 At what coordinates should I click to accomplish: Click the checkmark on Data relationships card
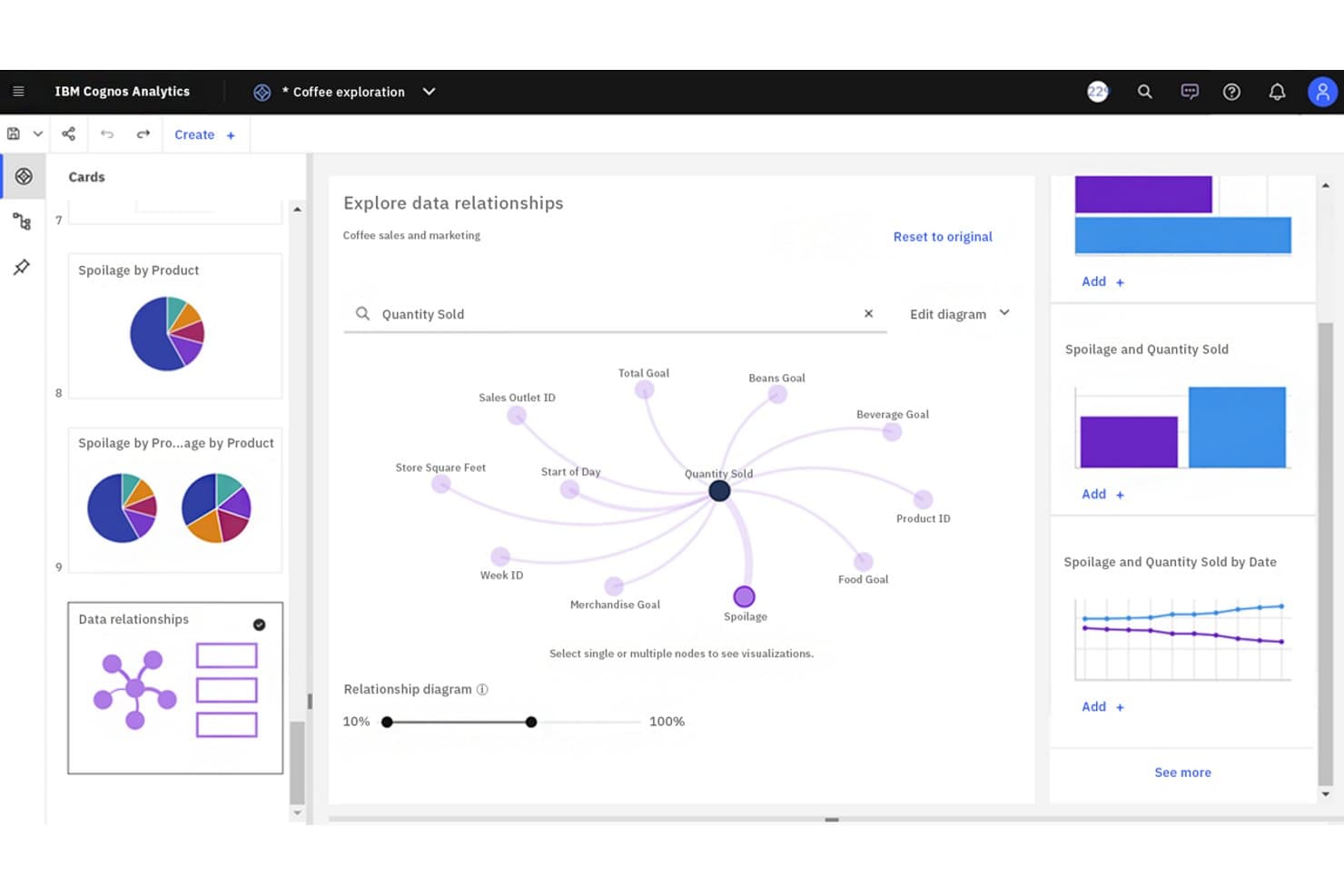coord(259,625)
